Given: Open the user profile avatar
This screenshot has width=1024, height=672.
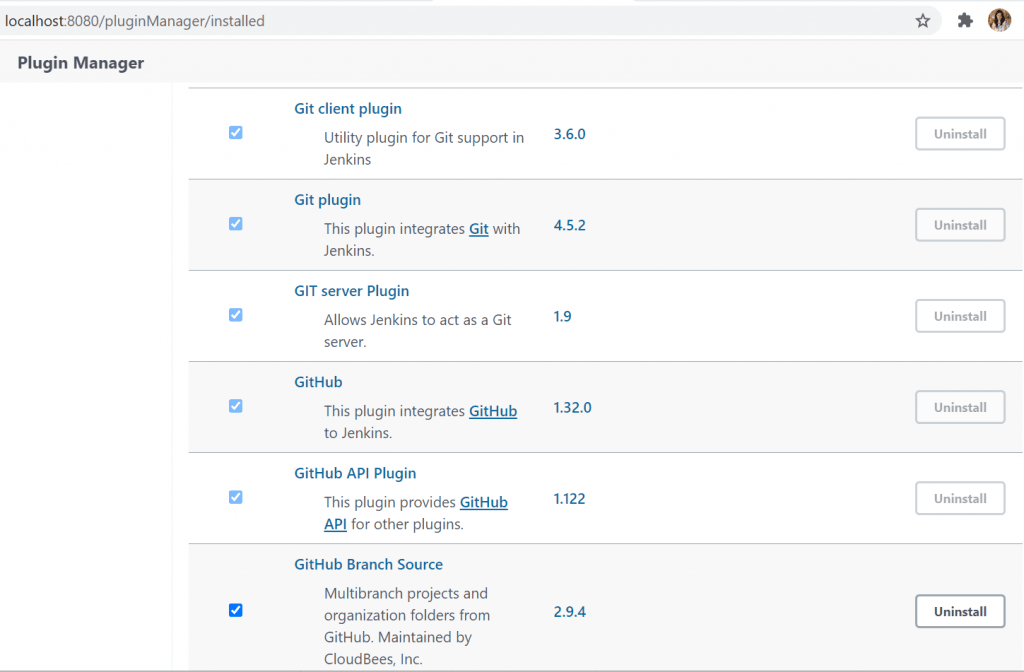Looking at the screenshot, I should [x=999, y=21].
